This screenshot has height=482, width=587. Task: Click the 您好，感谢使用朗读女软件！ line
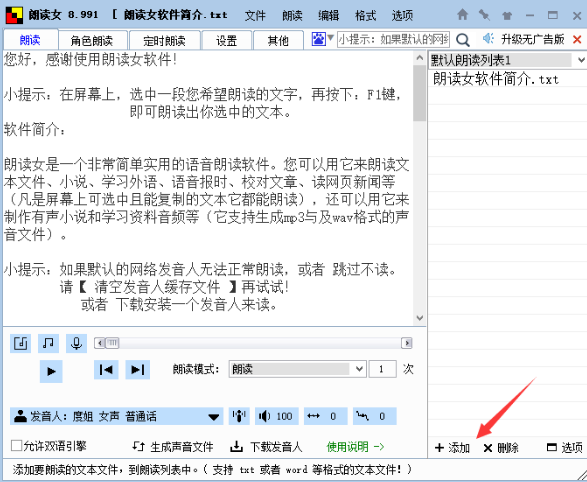coord(90,60)
